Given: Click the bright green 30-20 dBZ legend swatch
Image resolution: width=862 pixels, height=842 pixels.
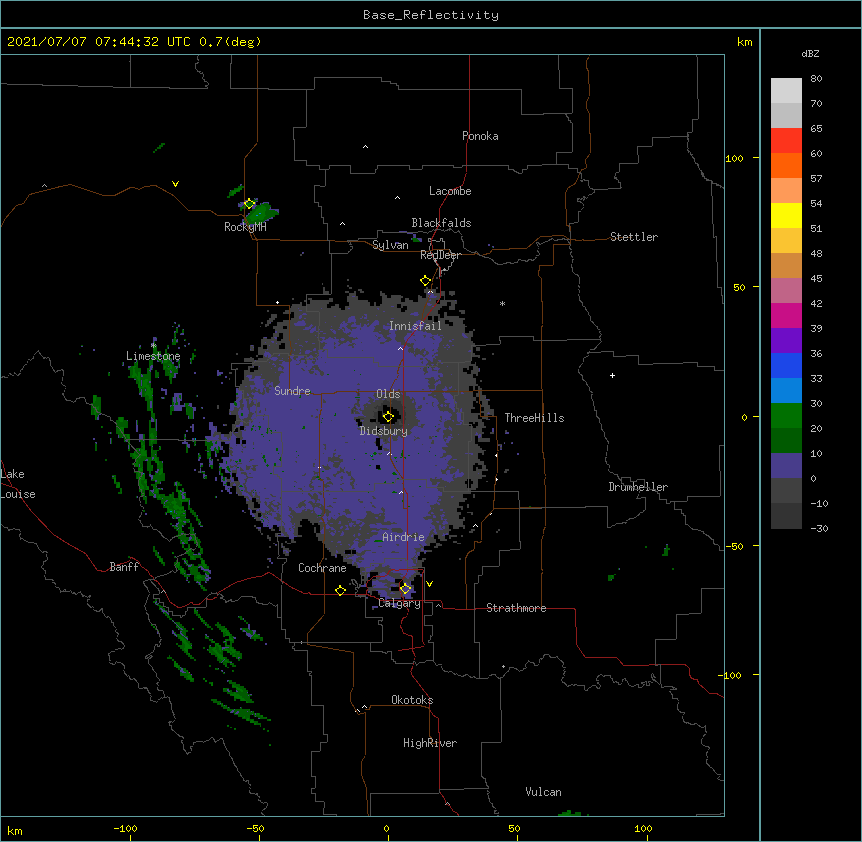Looking at the screenshot, I should 786,416.
